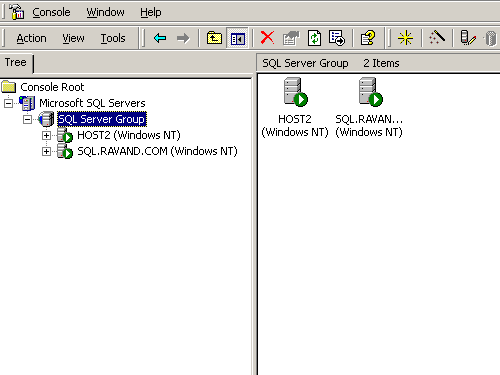Image resolution: width=500 pixels, height=375 pixels.
Task: Toggle the Show/Hide Console Tree button
Action: 237,38
